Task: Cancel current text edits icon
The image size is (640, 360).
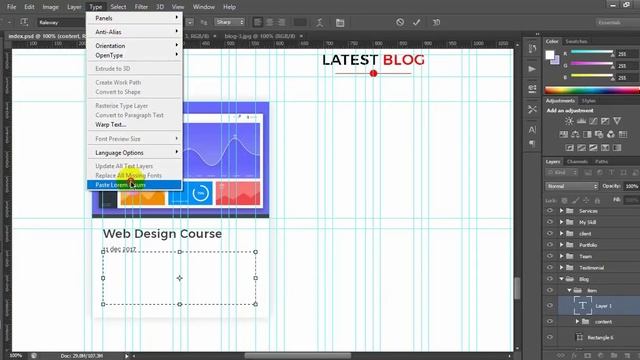Action: 400,22
